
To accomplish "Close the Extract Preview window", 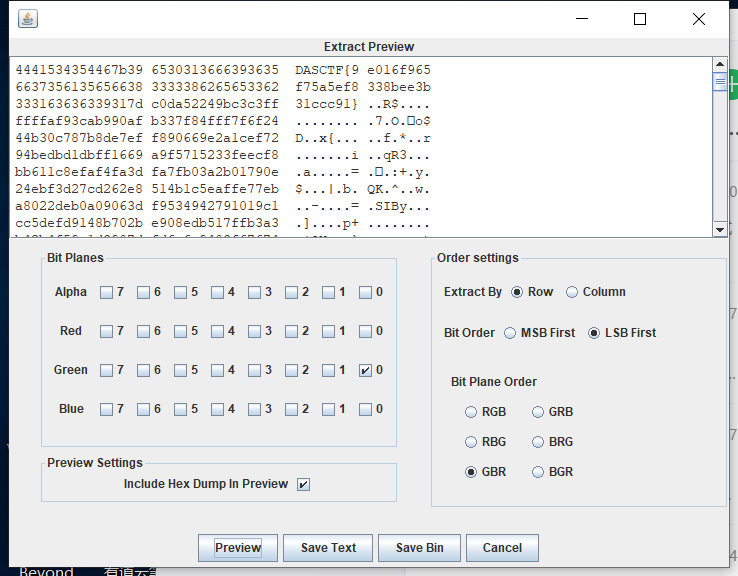I will pos(699,19).
